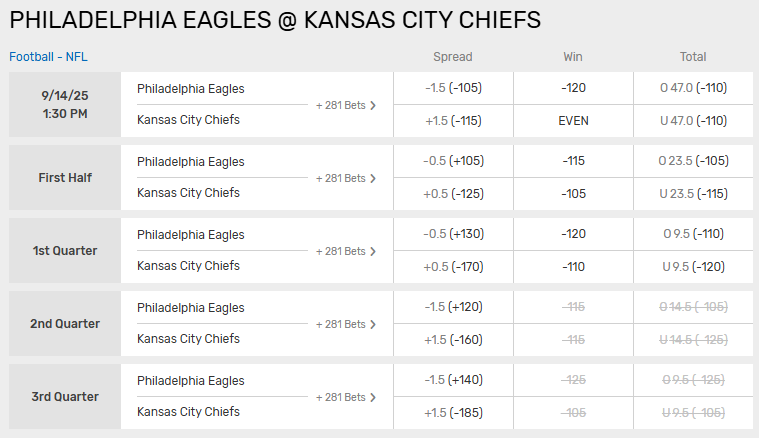Select Chiefs full-game spread +1.5 (-115)
Image resolution: width=759 pixels, height=438 pixels.
453,120
